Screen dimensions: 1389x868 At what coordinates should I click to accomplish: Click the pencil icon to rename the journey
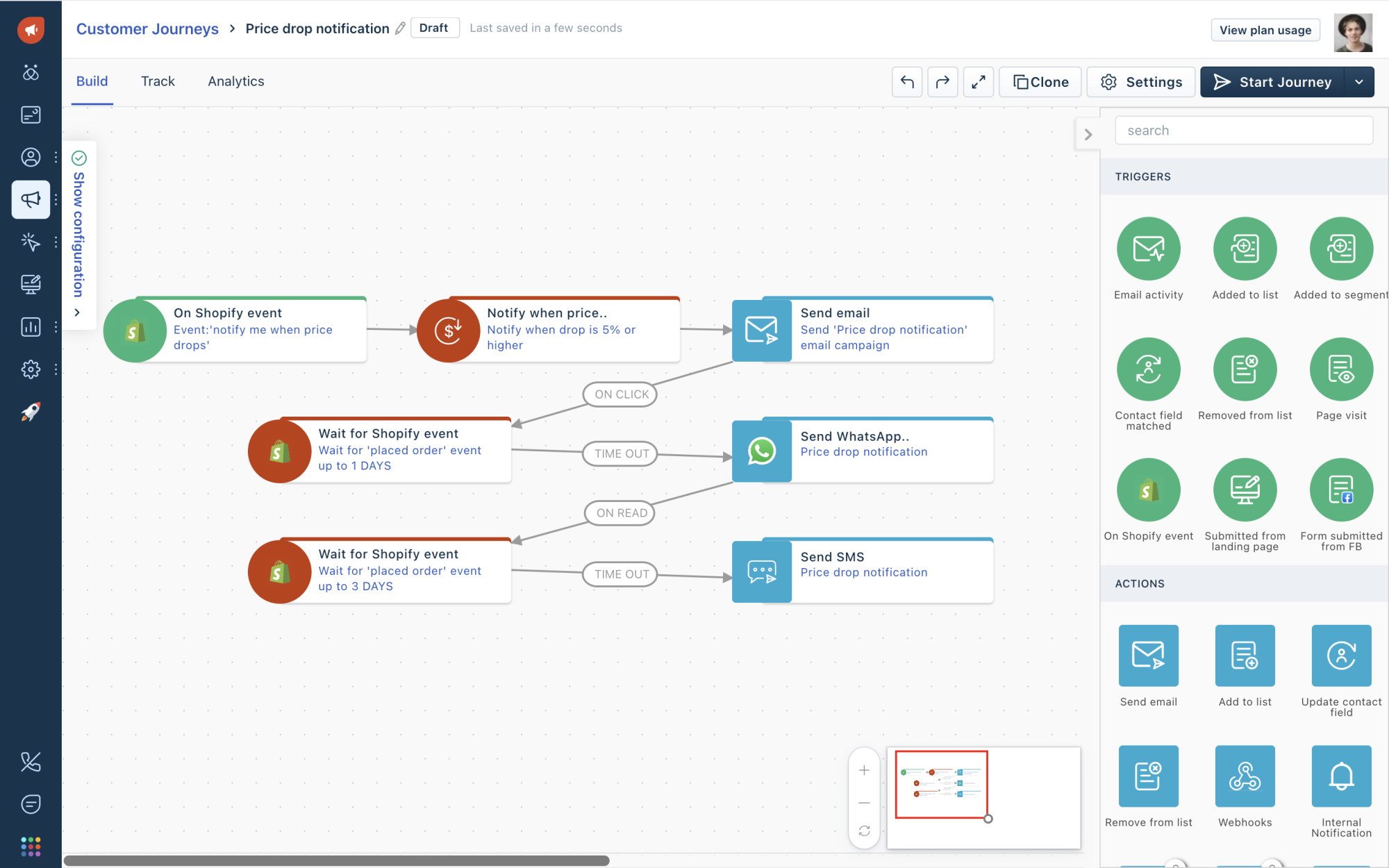(400, 28)
